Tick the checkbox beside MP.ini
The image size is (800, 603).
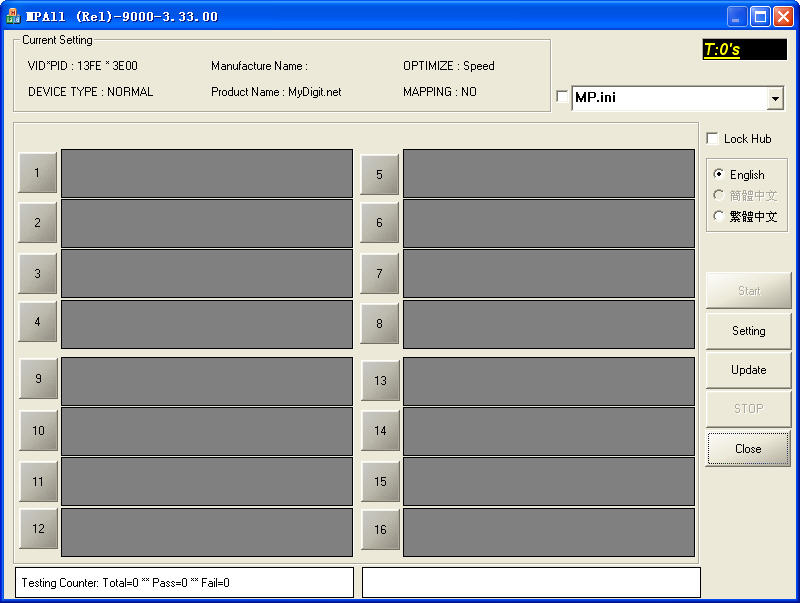pos(561,97)
